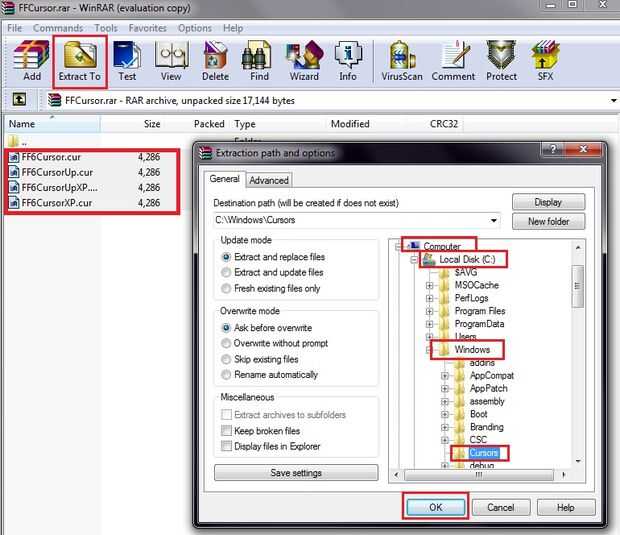
Task: Click the folder tree horizontal scrollbar
Action: [479, 475]
